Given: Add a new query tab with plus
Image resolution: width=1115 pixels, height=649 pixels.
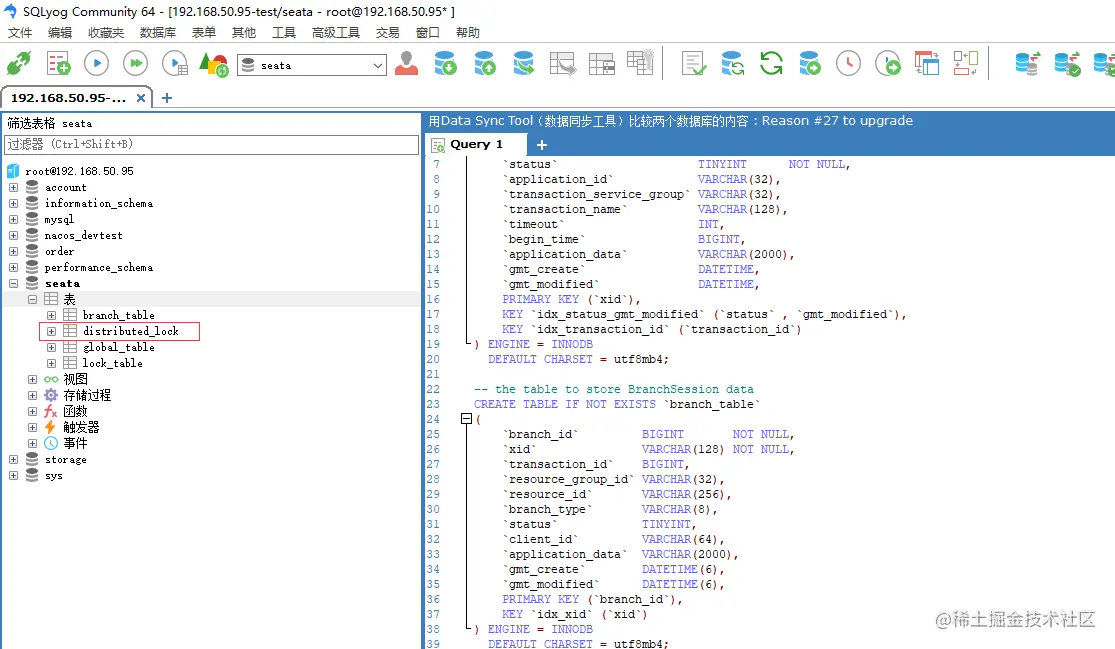Looking at the screenshot, I should (542, 145).
